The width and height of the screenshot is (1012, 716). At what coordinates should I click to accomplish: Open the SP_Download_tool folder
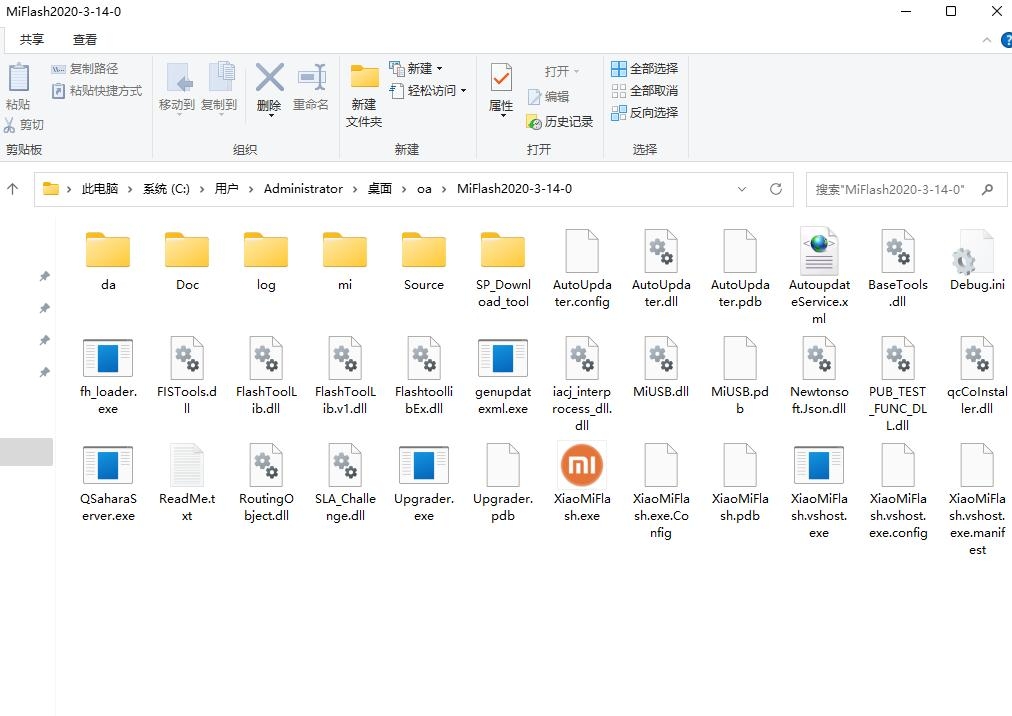pyautogui.click(x=502, y=252)
